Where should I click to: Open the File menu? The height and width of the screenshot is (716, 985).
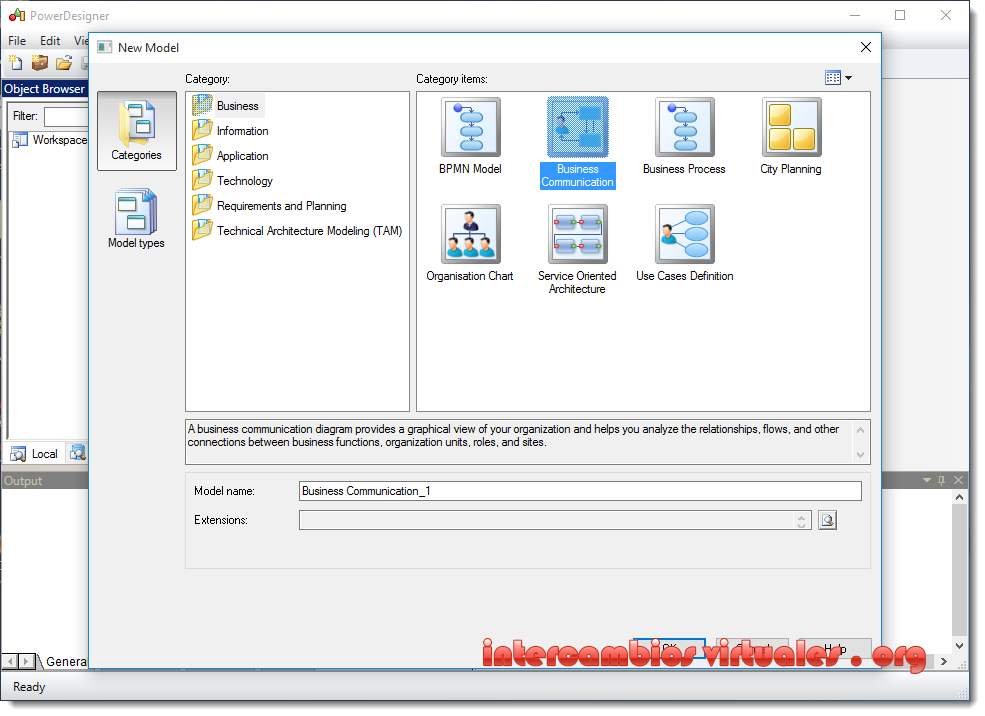tap(17, 40)
